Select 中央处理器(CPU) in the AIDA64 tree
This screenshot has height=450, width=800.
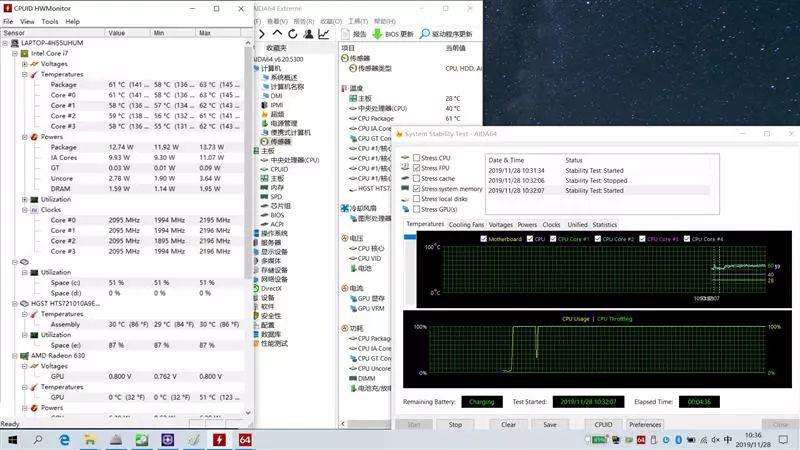click(x=295, y=160)
